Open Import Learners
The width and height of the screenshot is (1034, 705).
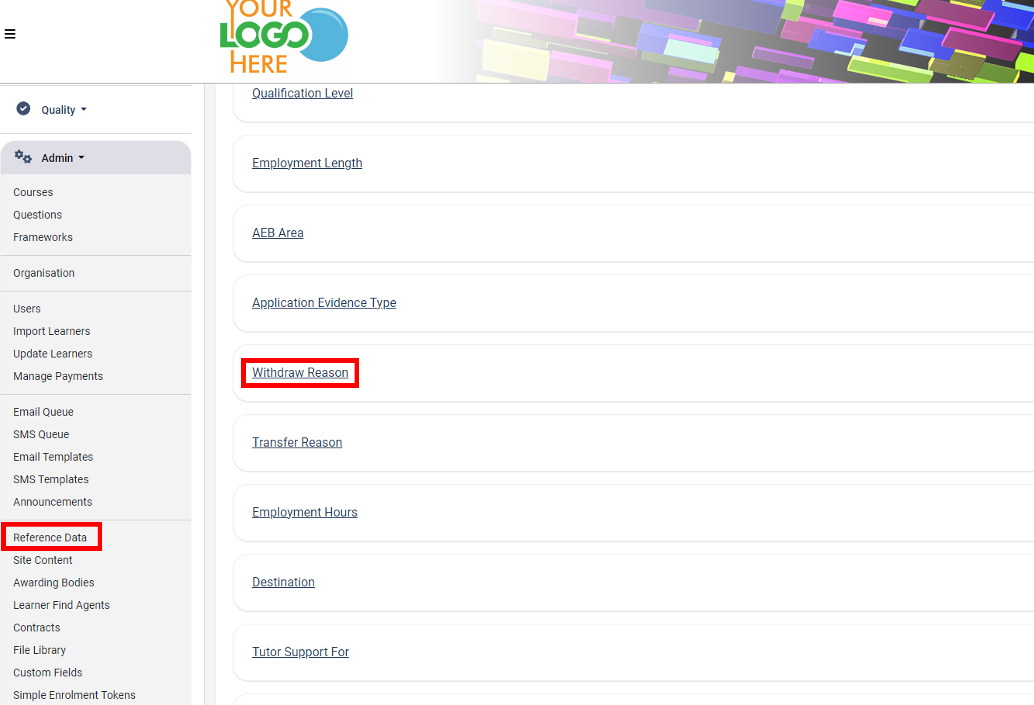pos(51,331)
